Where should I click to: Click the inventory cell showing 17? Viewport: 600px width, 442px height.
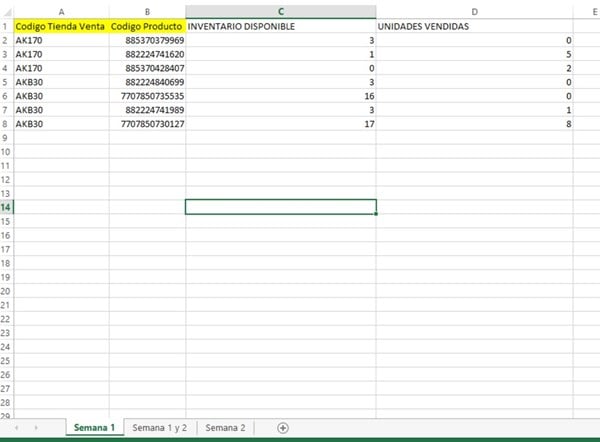pyautogui.click(x=281, y=123)
